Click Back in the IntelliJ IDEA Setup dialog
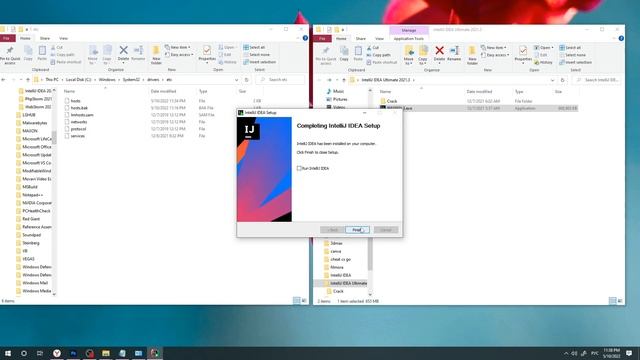 [332, 230]
